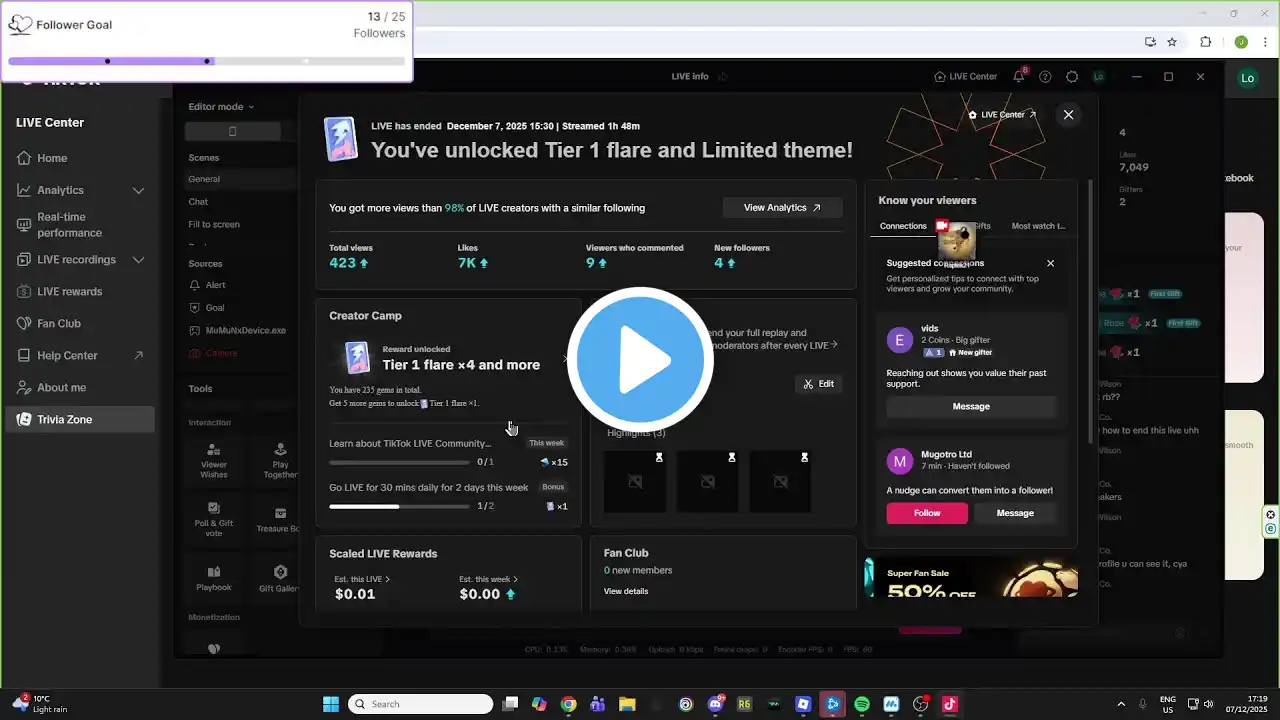The width and height of the screenshot is (1280, 720).
Task: Open the Viewer Wishes tool
Action: tap(214, 461)
